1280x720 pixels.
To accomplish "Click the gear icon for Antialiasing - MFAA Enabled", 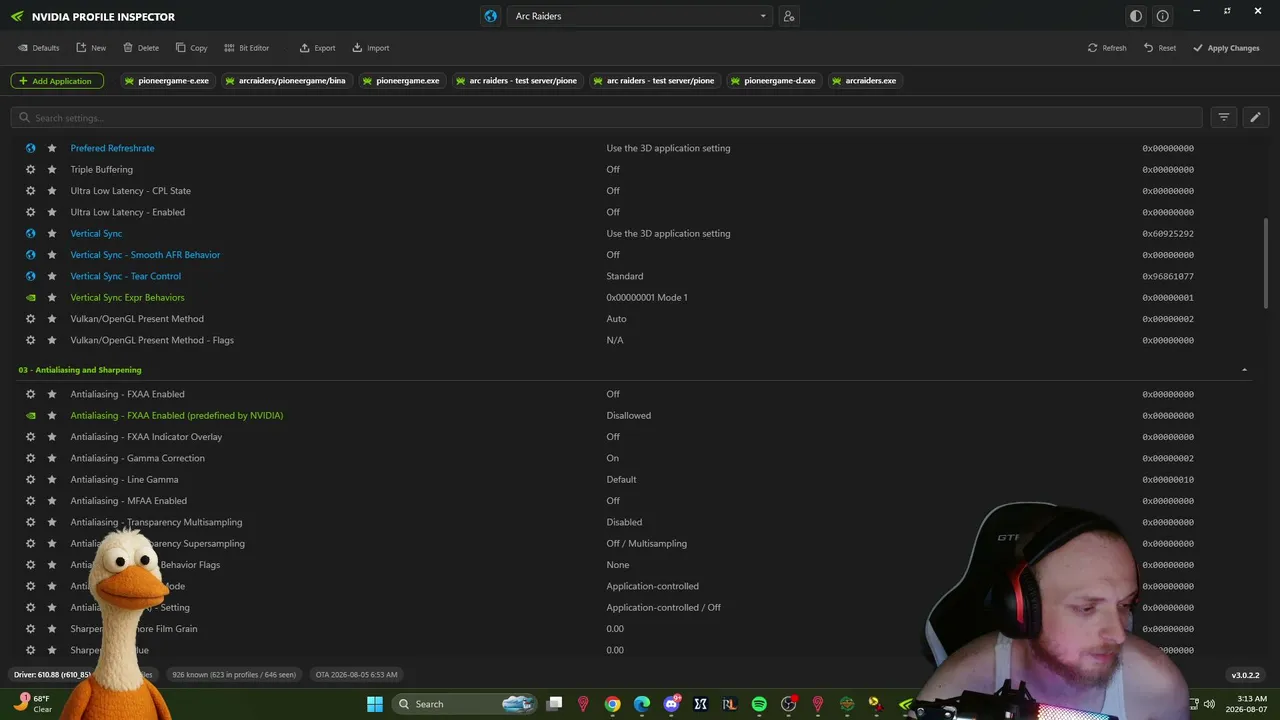I will pyautogui.click(x=31, y=501).
